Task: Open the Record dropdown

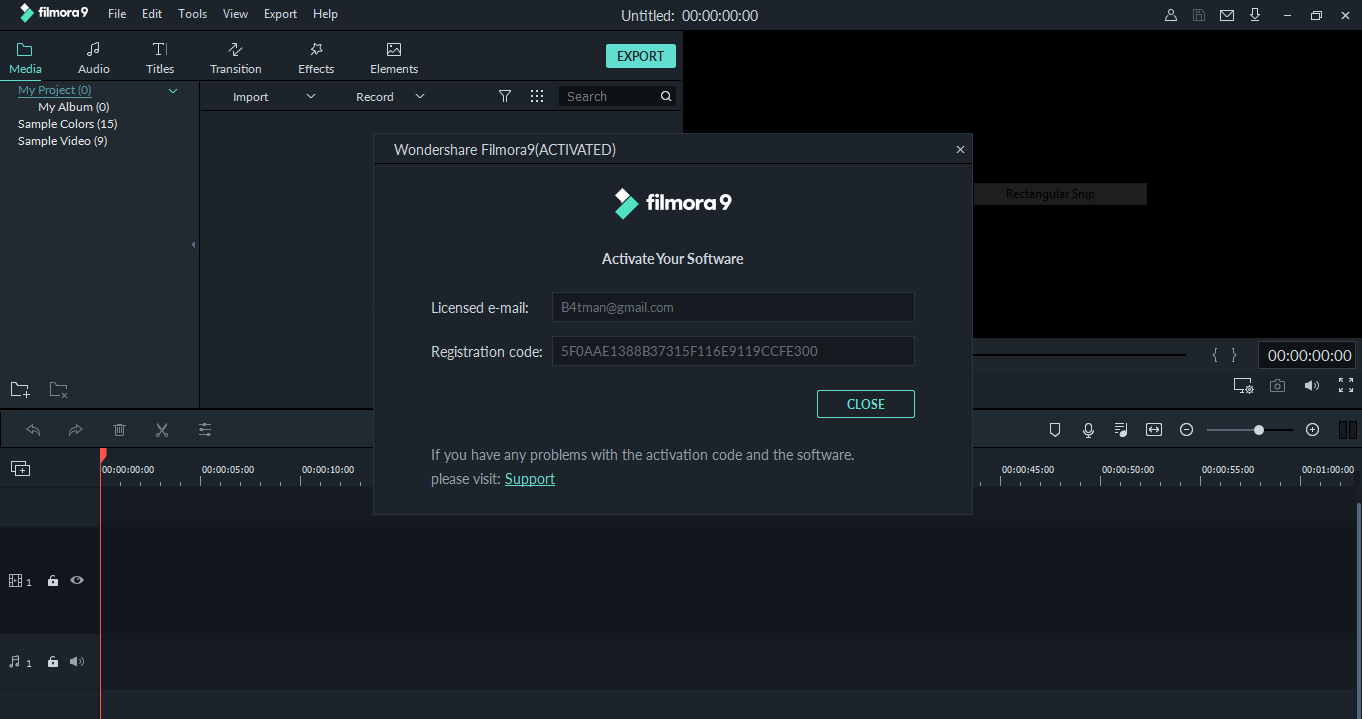Action: tap(390, 96)
